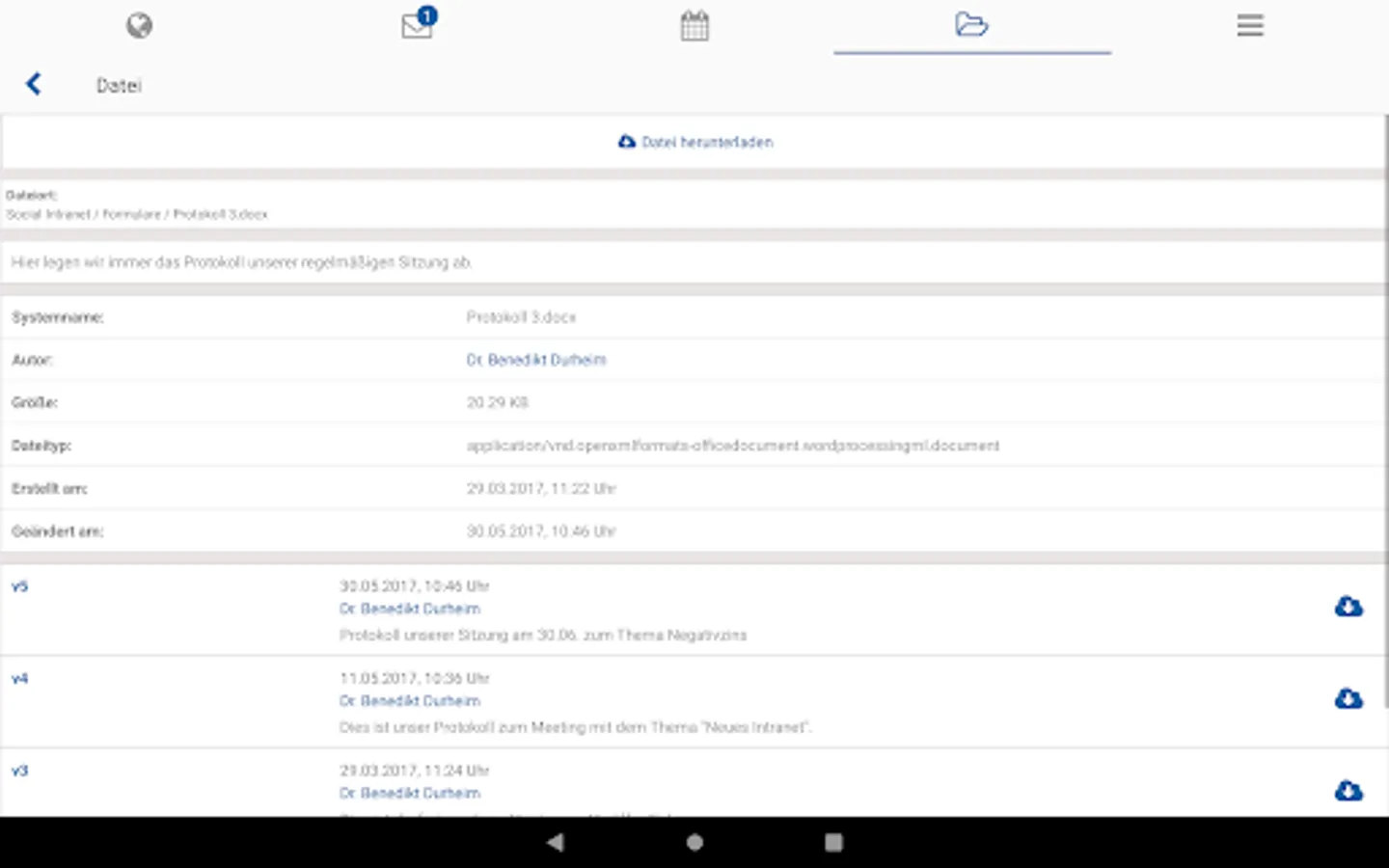This screenshot has height=868, width=1389.
Task: Open the hamburger menu
Action: click(1250, 25)
